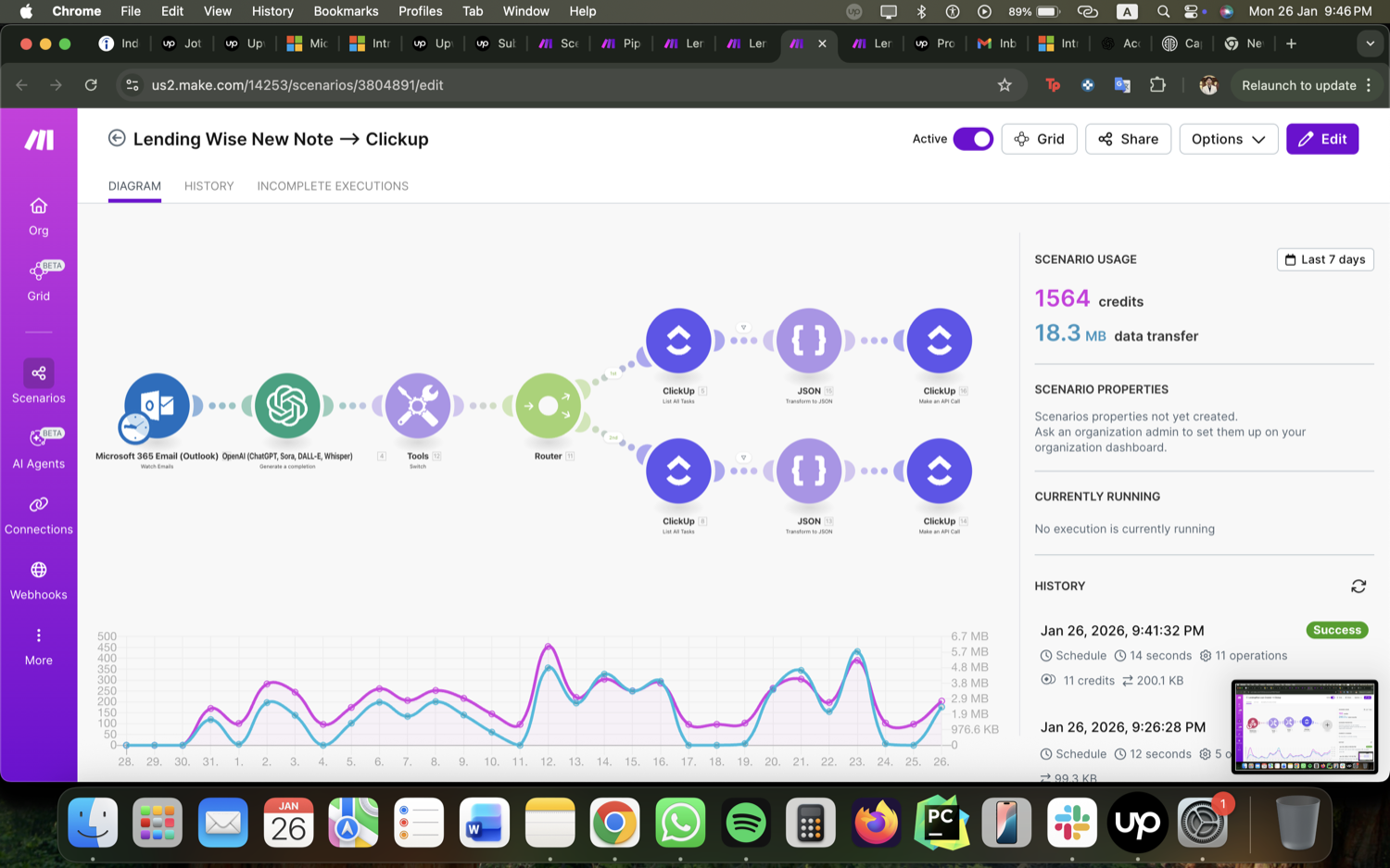This screenshot has height=868, width=1390.
Task: Click the Share button
Action: (x=1128, y=139)
